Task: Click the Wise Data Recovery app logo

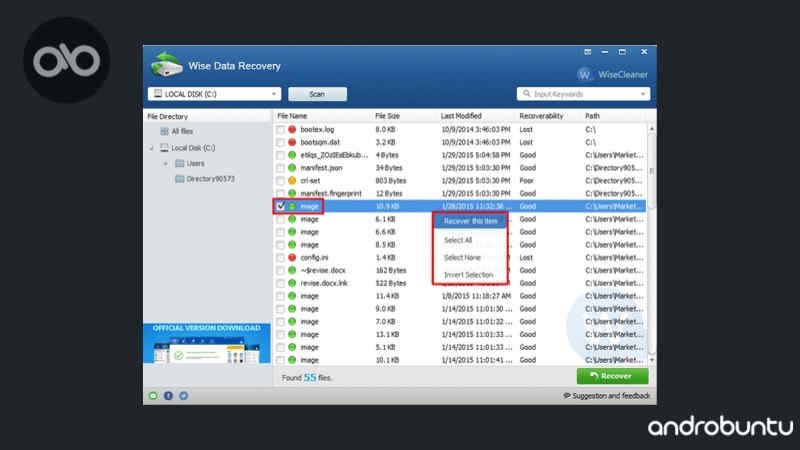Action: click(x=166, y=65)
